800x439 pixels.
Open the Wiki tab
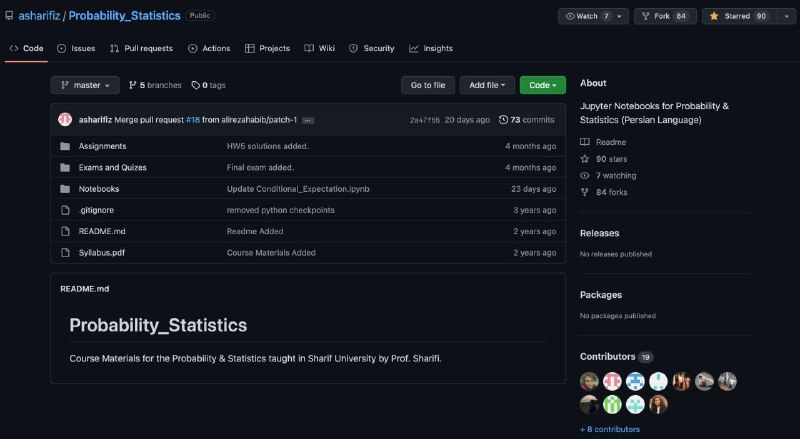pyautogui.click(x=320, y=48)
